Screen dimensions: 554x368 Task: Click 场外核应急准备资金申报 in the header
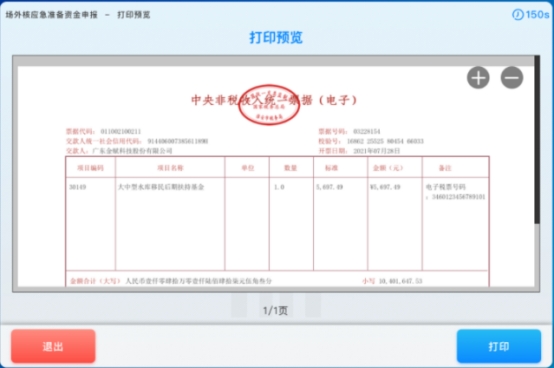coord(52,15)
